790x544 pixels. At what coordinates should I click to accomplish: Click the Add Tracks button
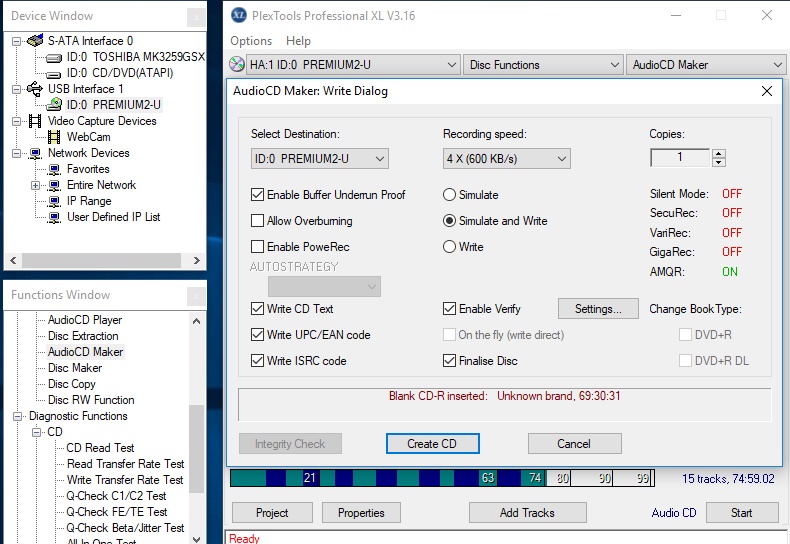pyautogui.click(x=528, y=513)
